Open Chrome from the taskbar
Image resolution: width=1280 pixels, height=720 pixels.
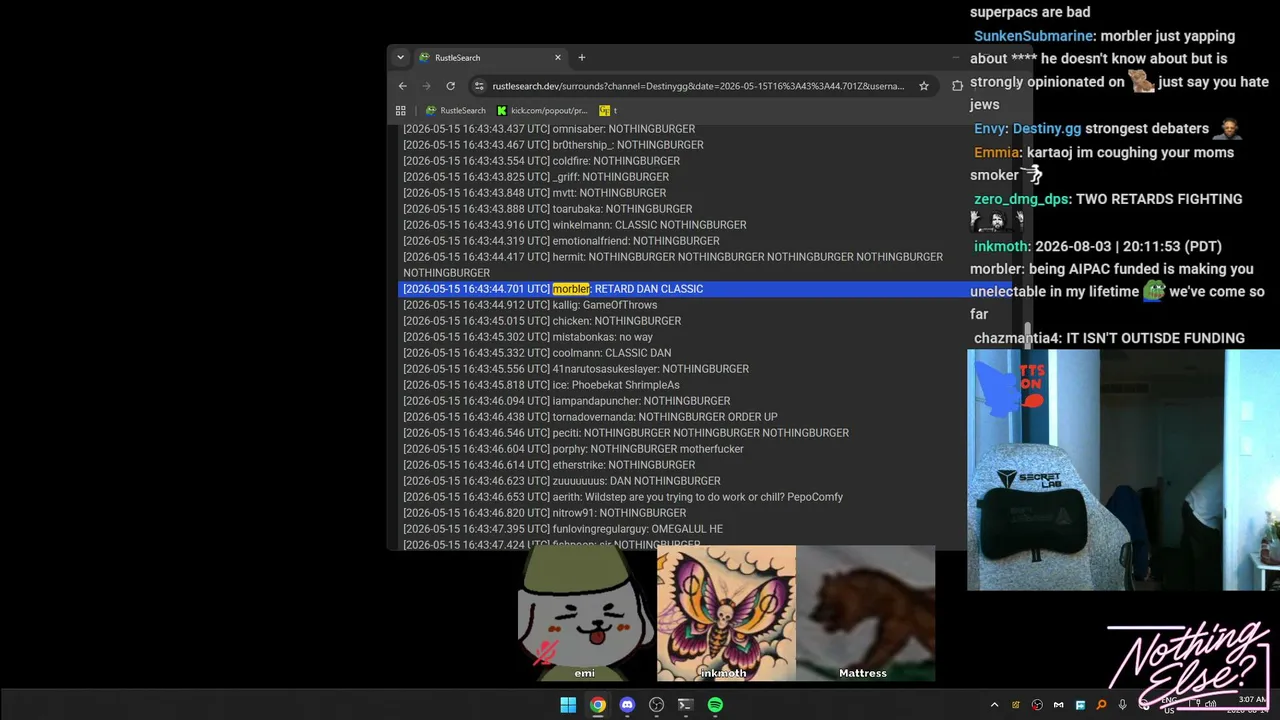click(597, 705)
